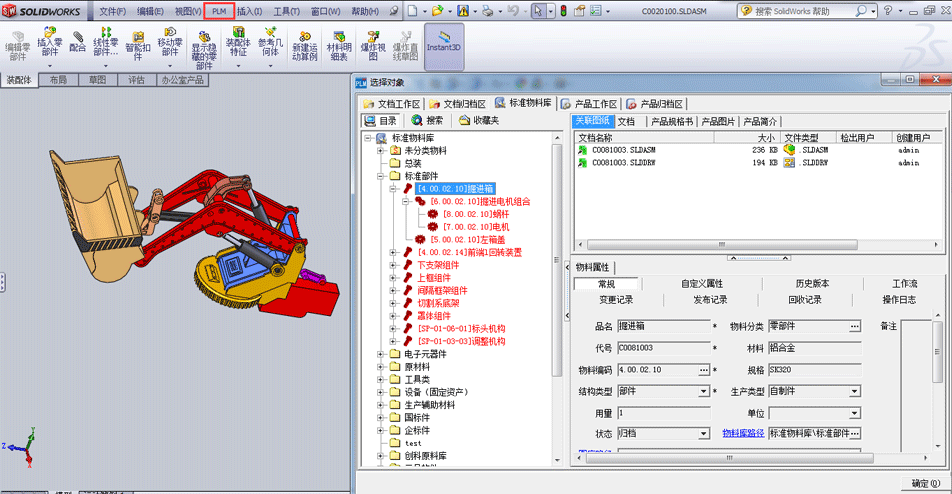The image size is (952, 494).
Task: Open the 结构类型 dropdown
Action: click(703, 391)
